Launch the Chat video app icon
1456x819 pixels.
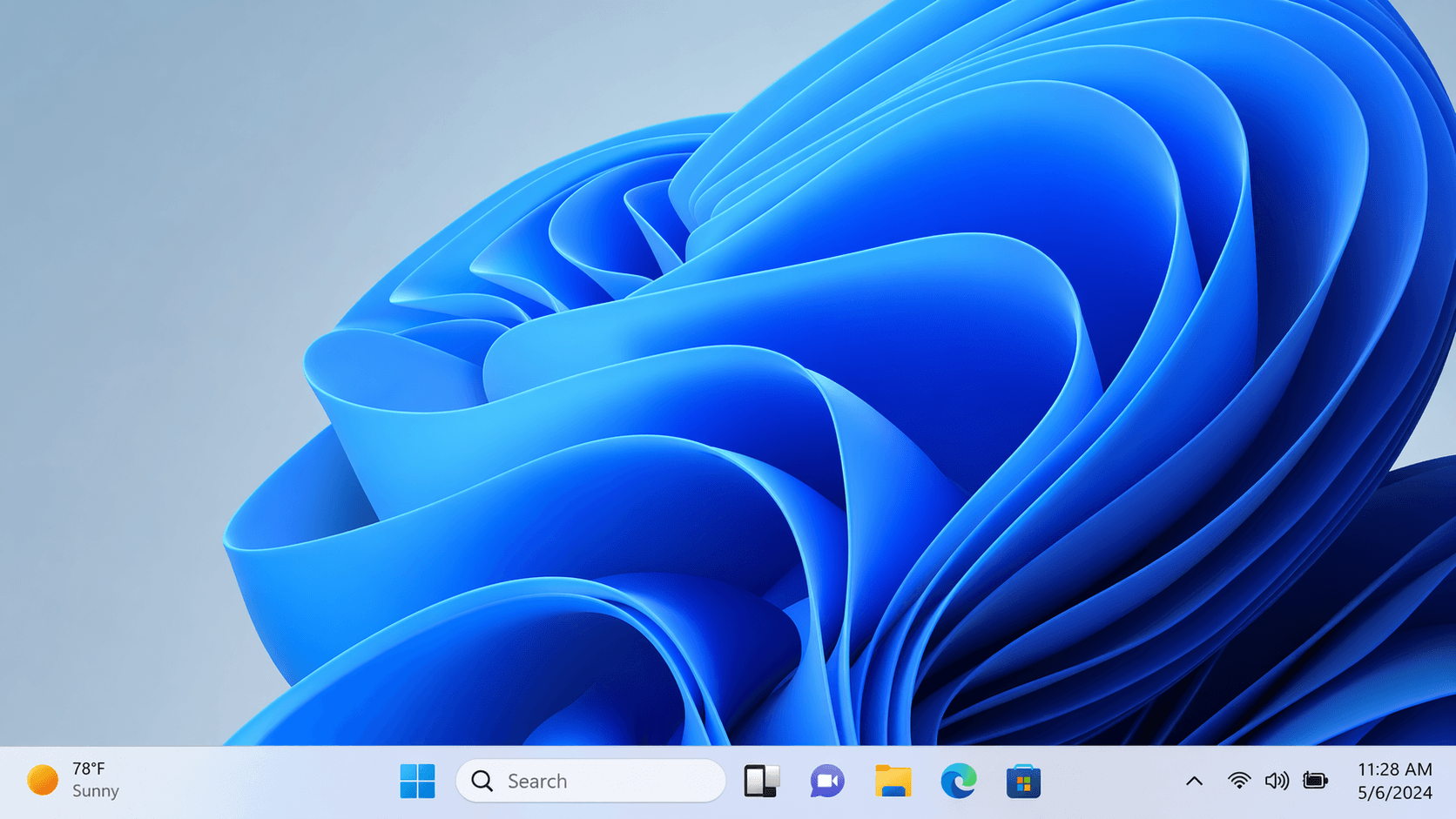click(x=827, y=781)
